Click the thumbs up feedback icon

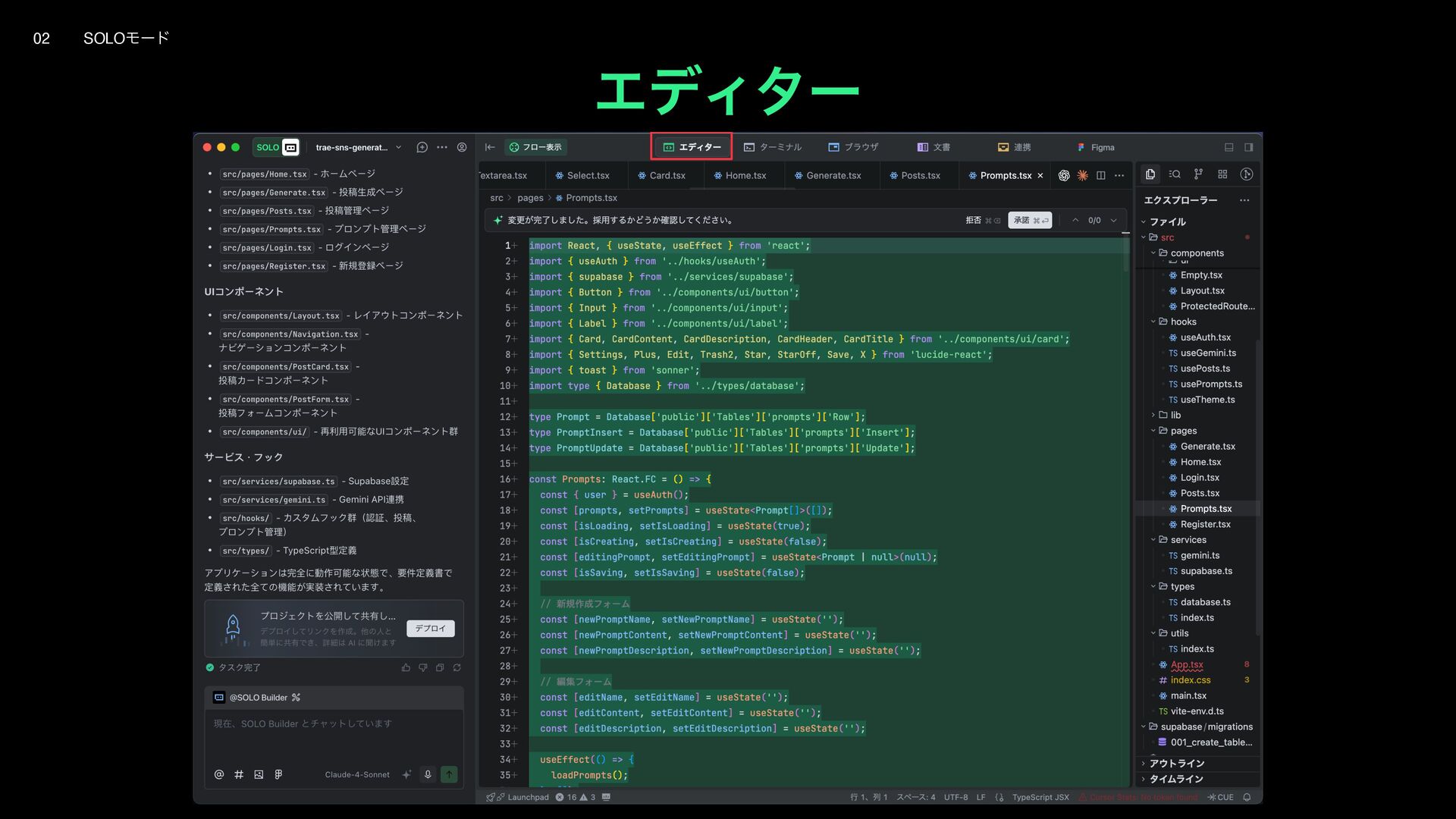406,667
